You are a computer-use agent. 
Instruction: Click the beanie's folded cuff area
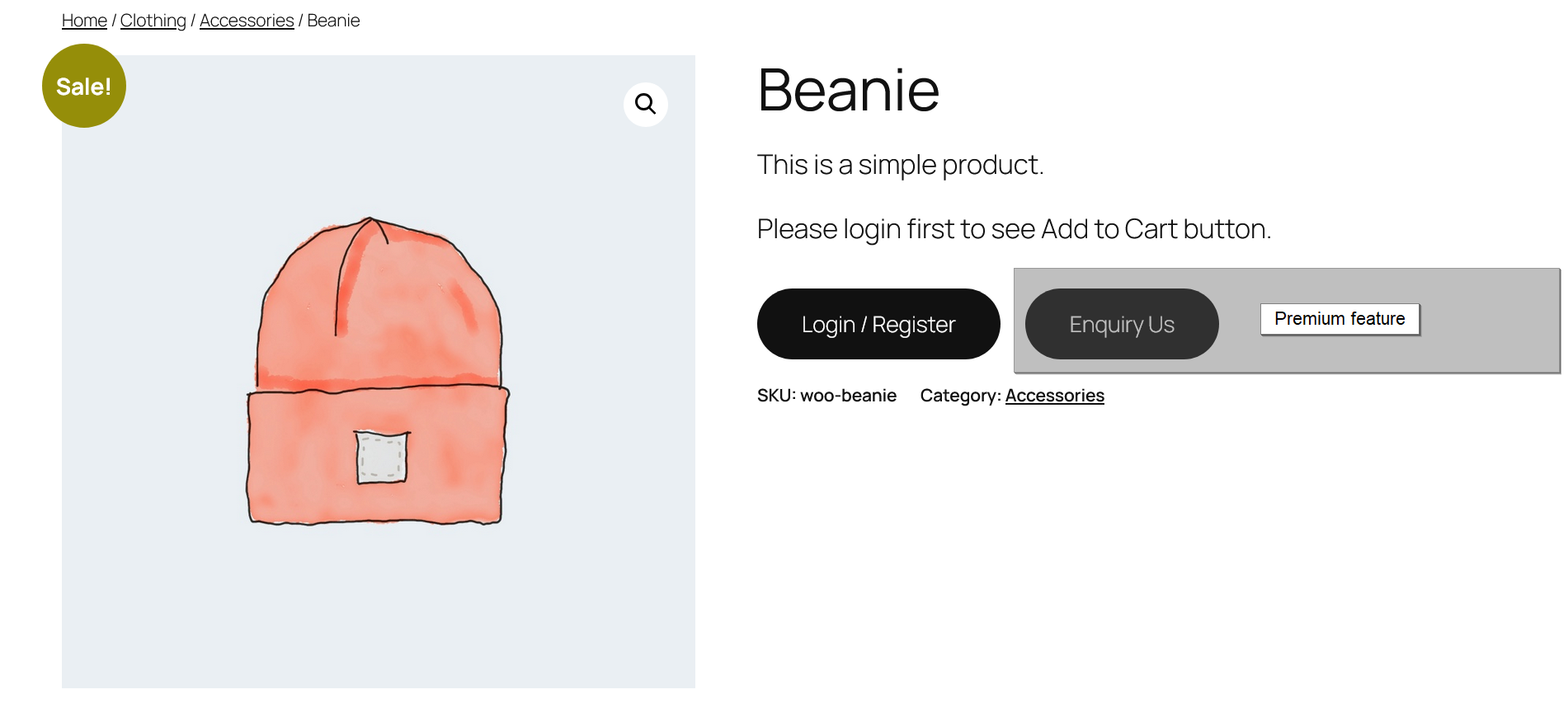(x=378, y=455)
